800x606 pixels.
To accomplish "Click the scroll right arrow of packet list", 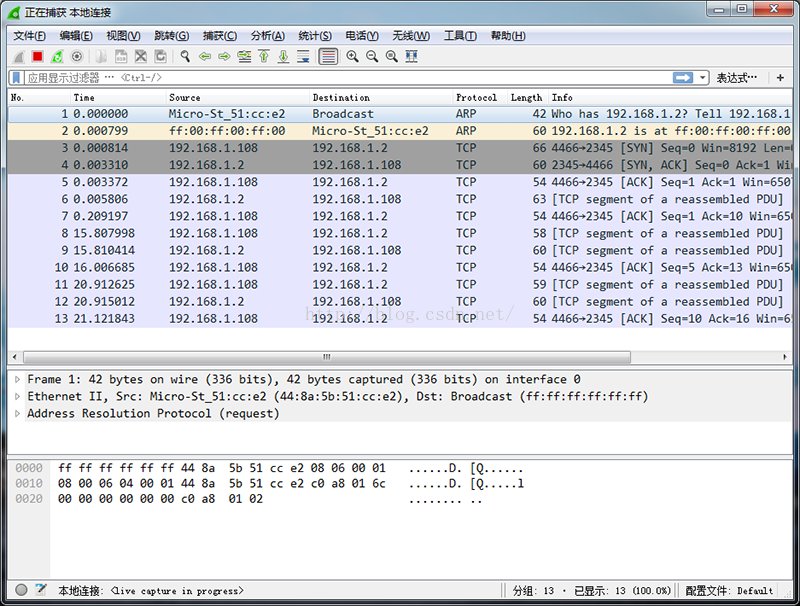I will click(785, 357).
